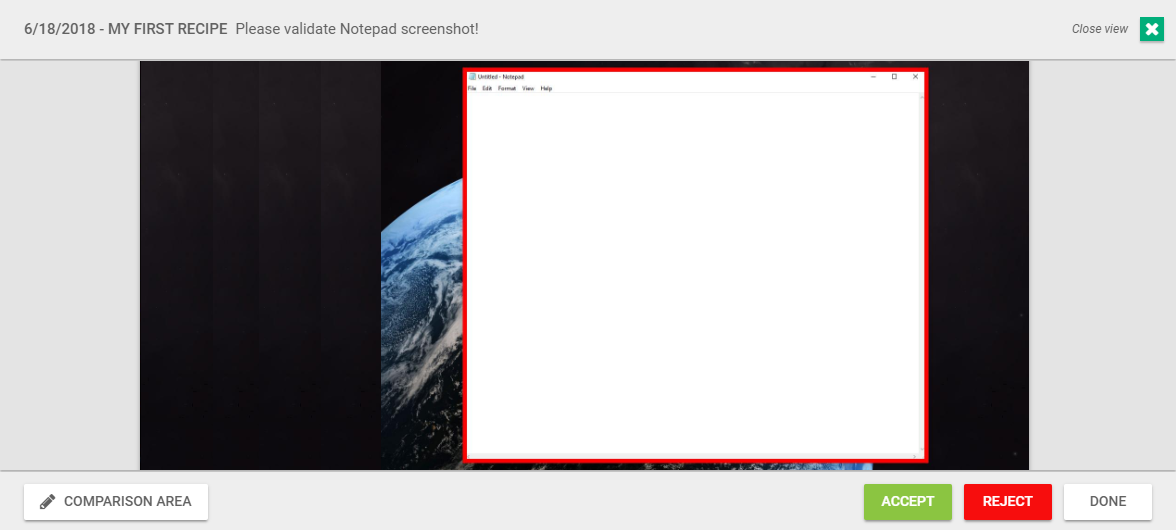The image size is (1176, 530).
Task: Open the Edit menu in the Notepad screenshot
Action: pyautogui.click(x=488, y=88)
